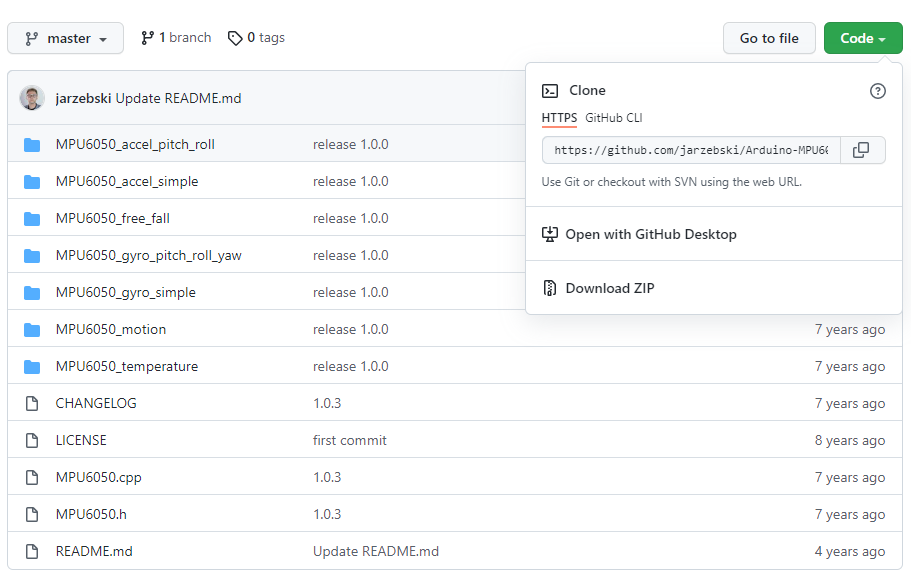
Task: Click the folder icon beside MPU6050_accel_pitch_roll
Action: (x=32, y=145)
